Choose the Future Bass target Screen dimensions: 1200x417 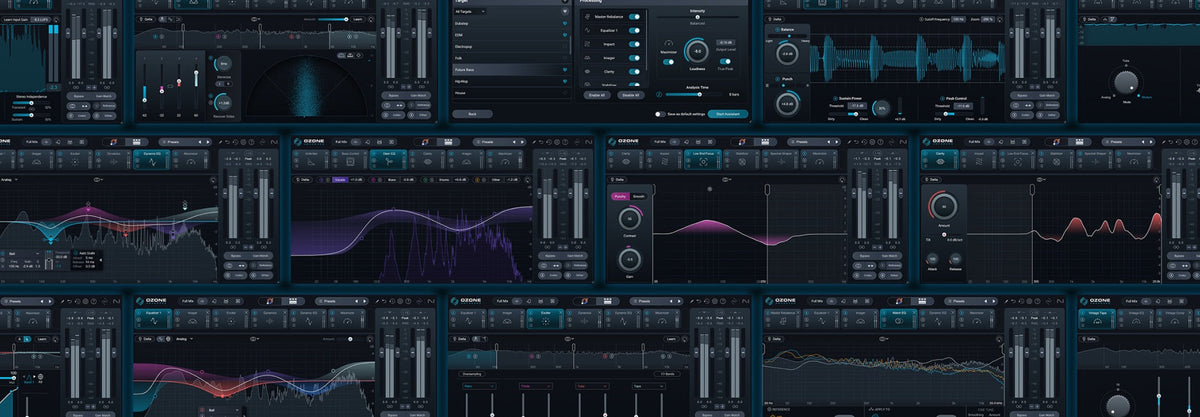510,70
